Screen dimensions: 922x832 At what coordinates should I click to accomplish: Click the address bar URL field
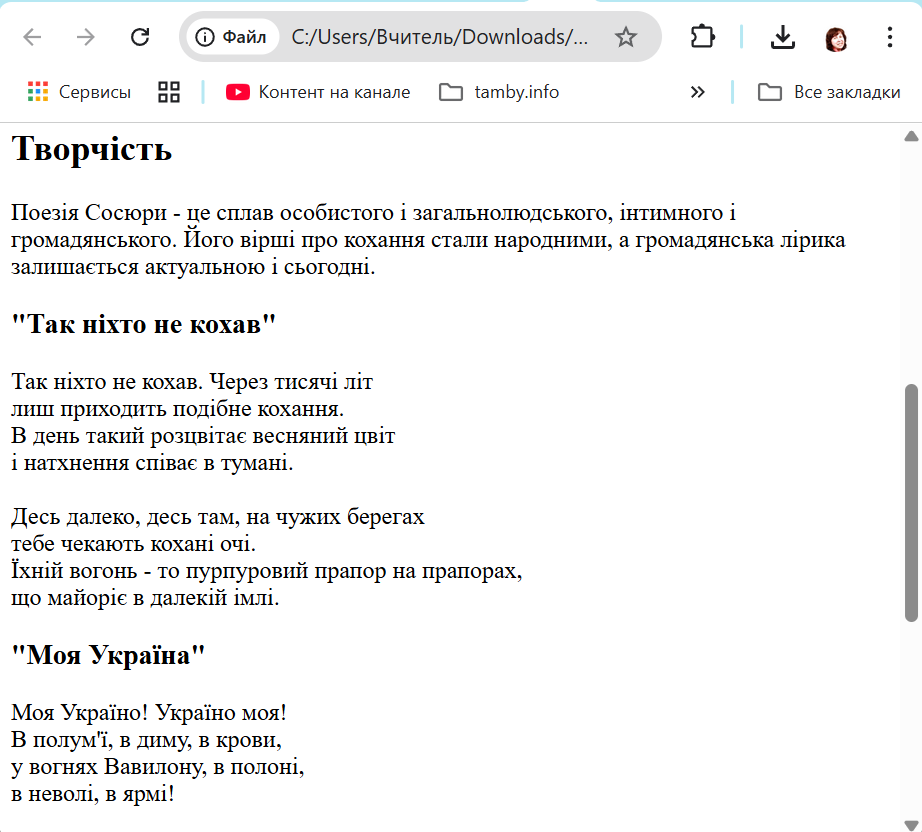(440, 37)
